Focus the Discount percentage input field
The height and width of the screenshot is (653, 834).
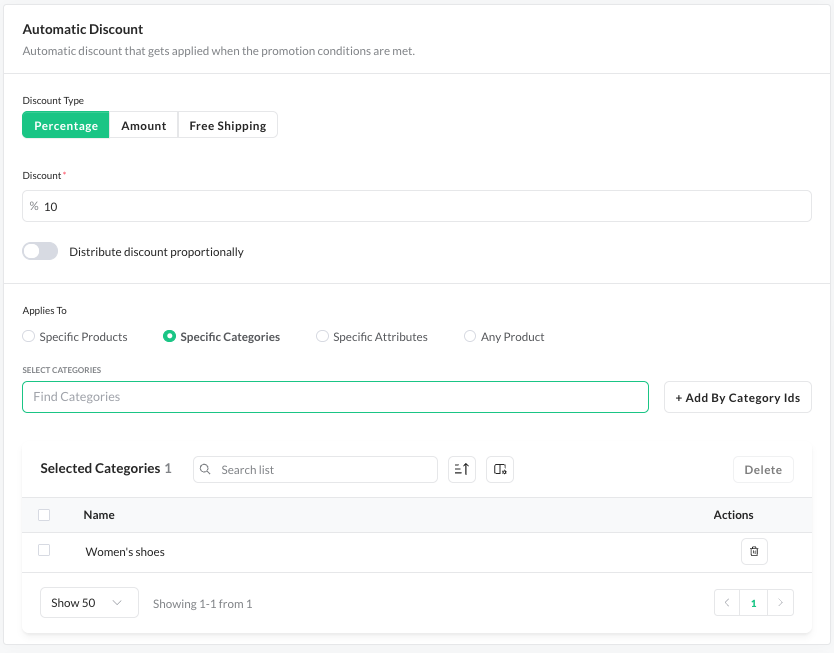click(x=417, y=206)
